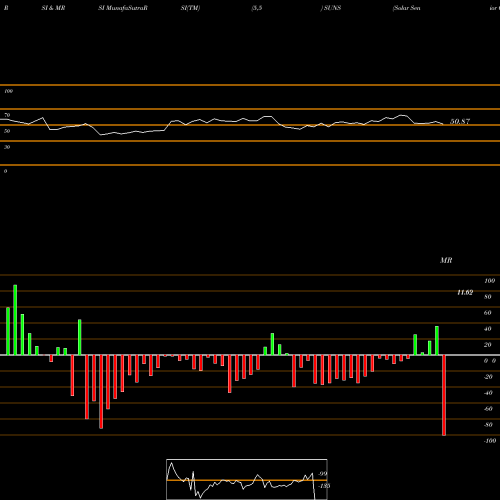The width and height of the screenshot is (500, 500).
Task: Click the MR axis label -60
Action: [488, 409]
